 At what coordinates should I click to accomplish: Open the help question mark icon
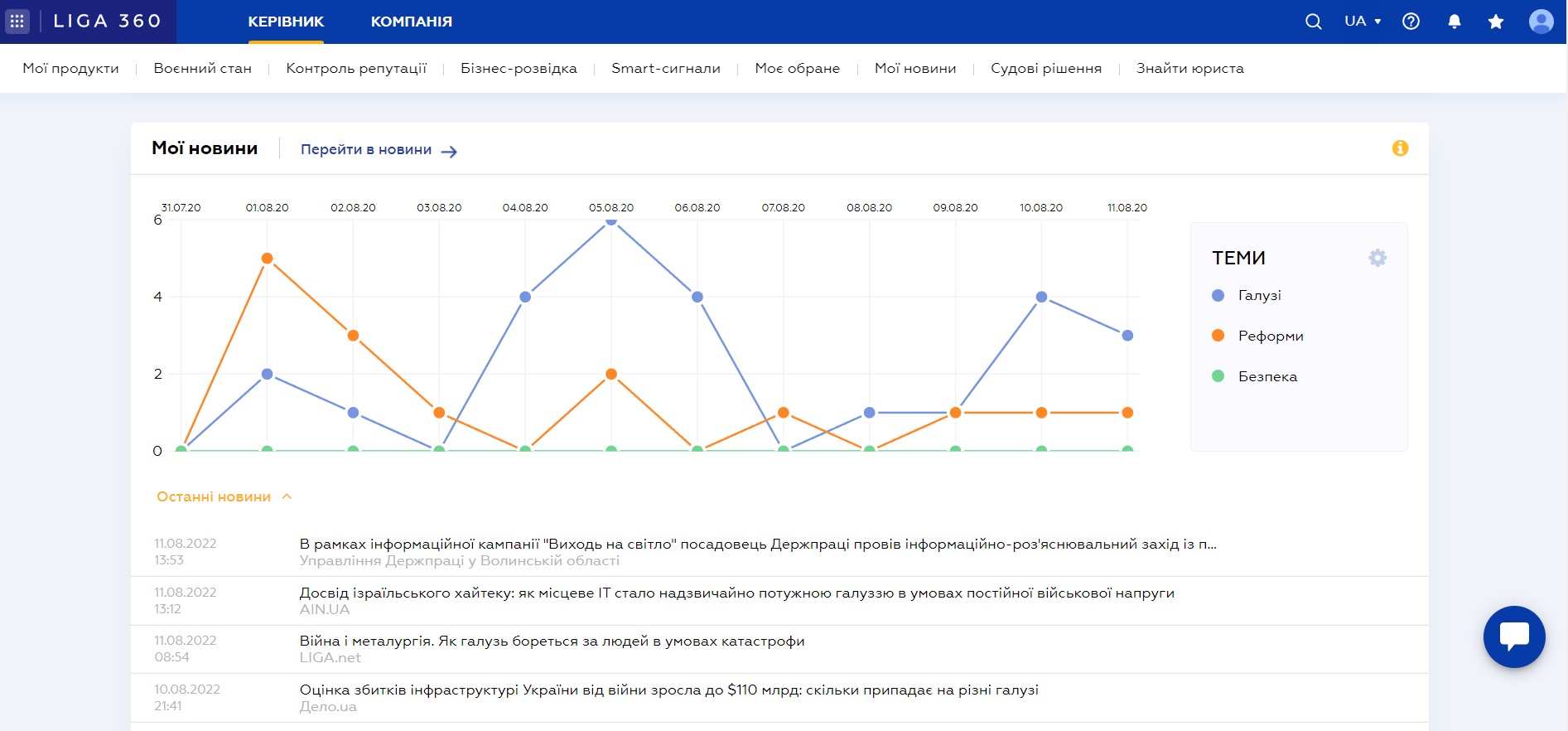point(1411,22)
